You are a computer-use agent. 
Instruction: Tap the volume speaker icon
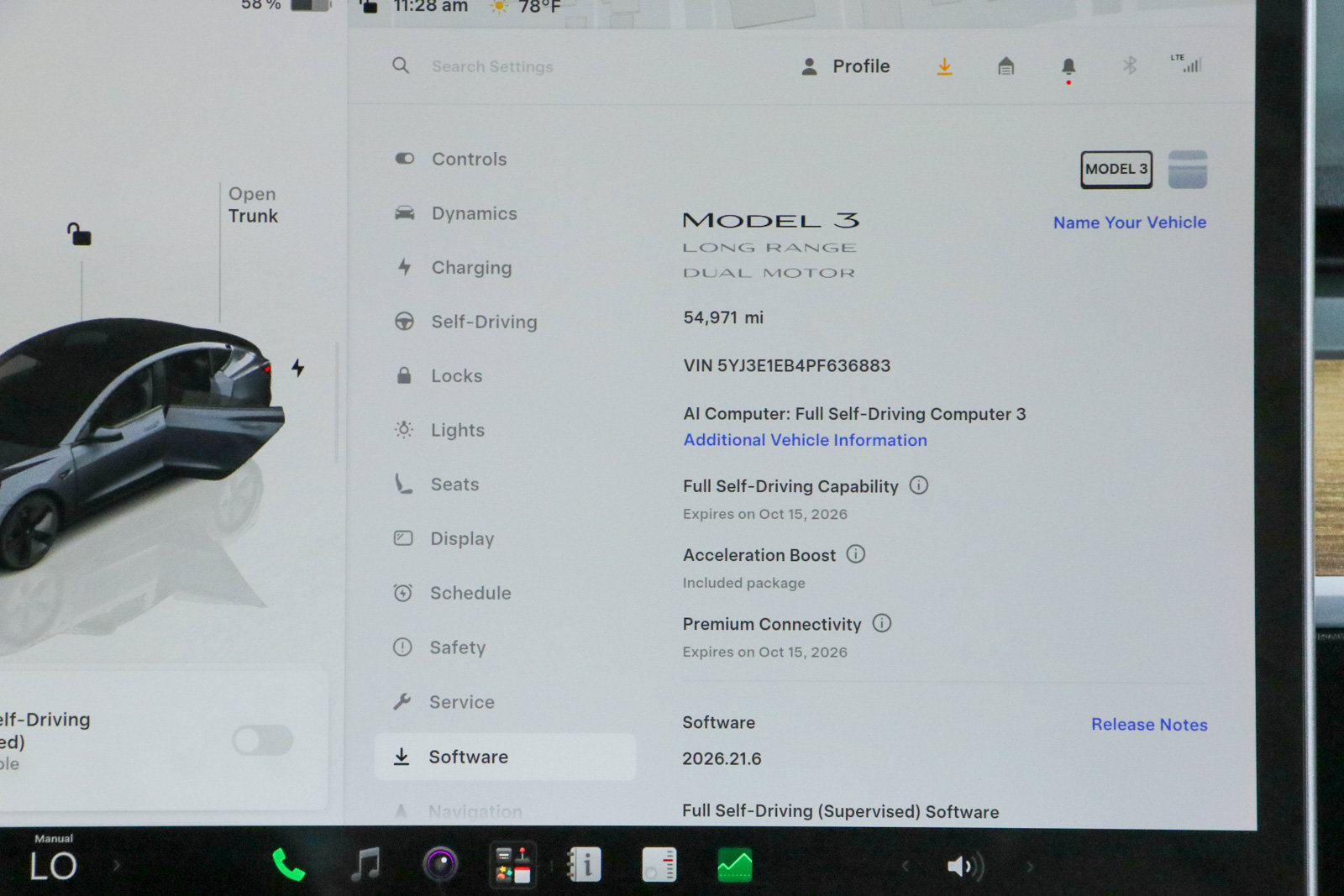point(965,866)
